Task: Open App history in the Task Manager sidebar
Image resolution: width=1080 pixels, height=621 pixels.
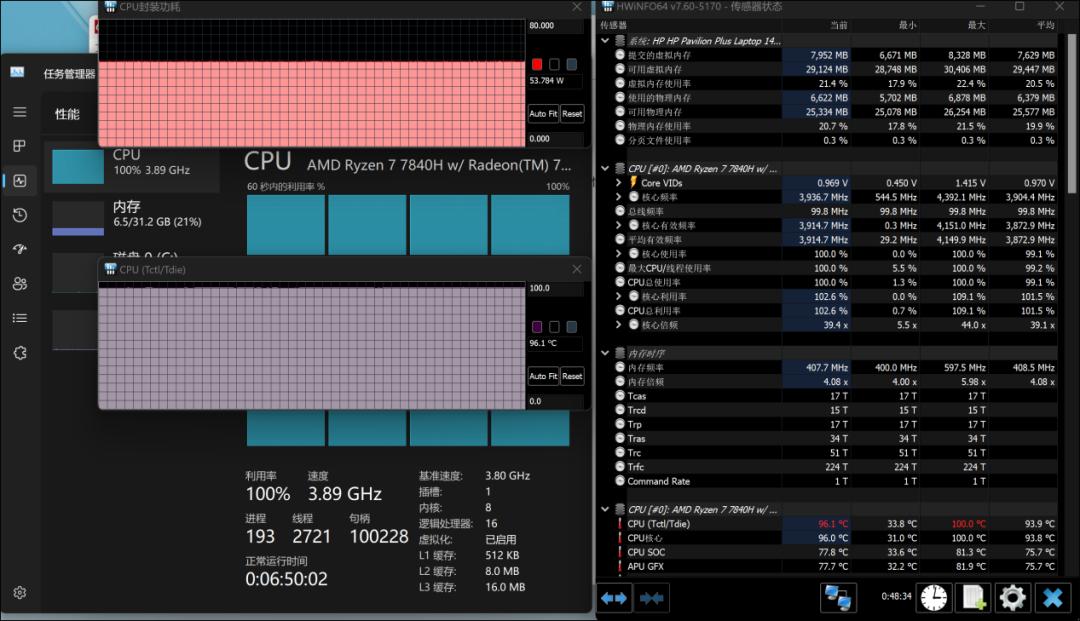Action: click(19, 215)
